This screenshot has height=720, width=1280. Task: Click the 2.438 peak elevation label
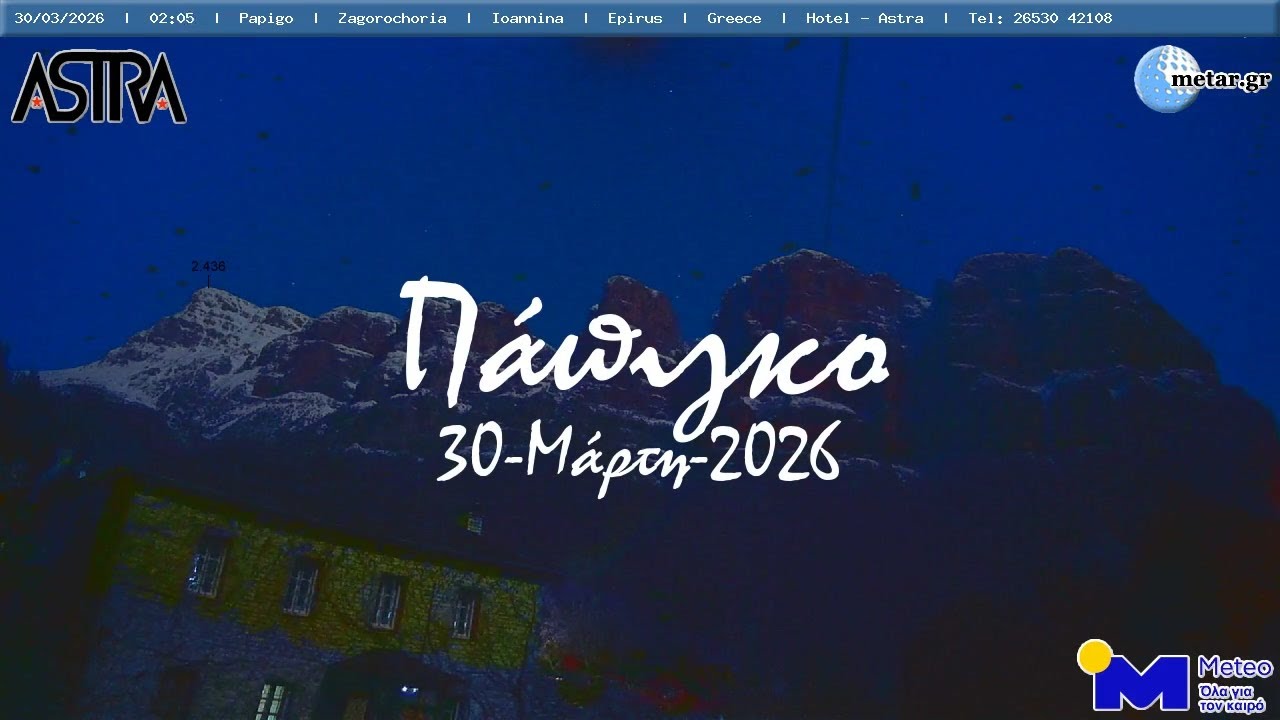(208, 266)
